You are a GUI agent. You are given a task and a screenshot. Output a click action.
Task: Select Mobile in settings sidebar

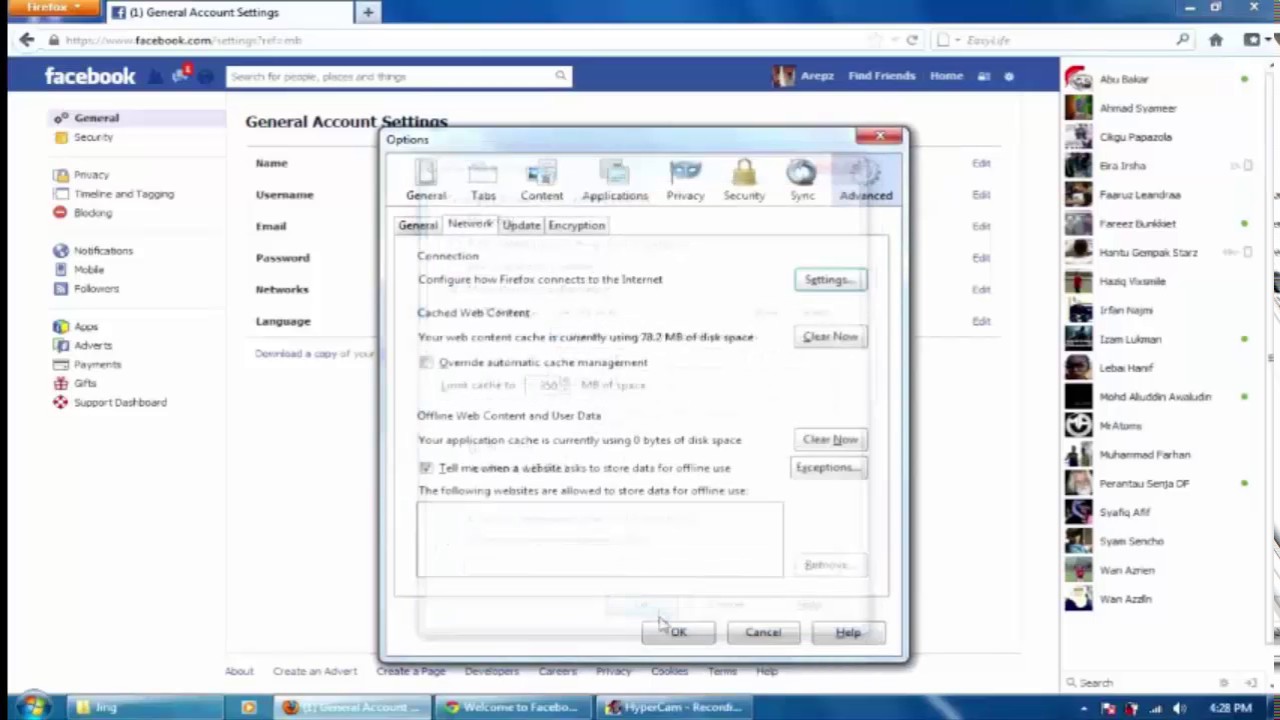click(x=89, y=270)
